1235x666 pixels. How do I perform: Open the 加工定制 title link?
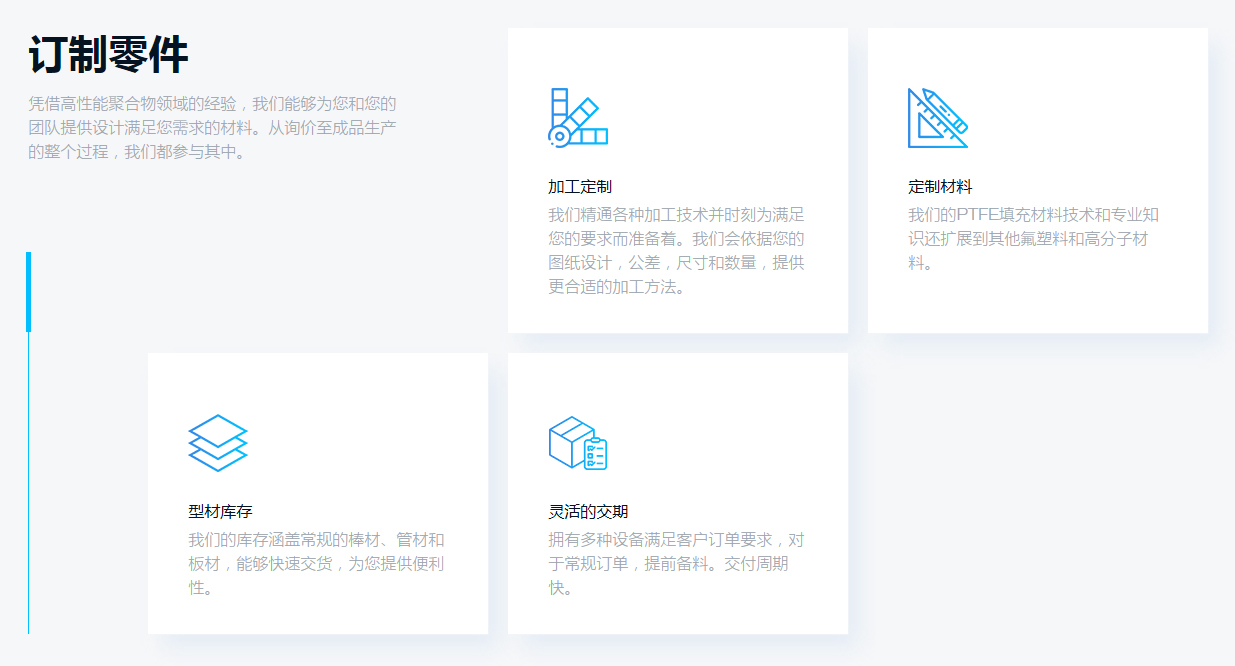(580, 187)
